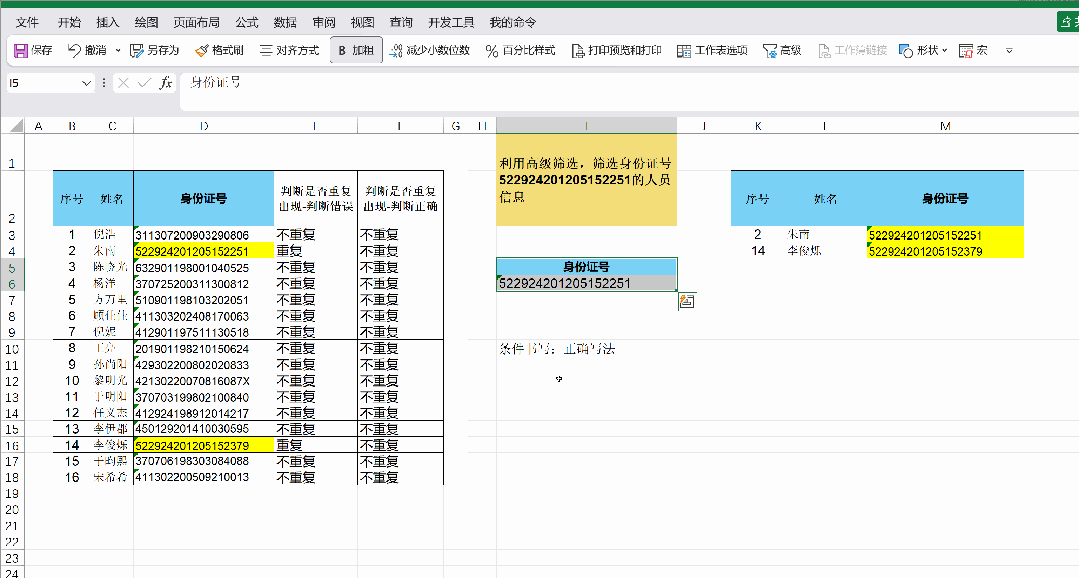Click the small paste options icon below the criteria box
This screenshot has height=578, width=1079.
coord(686,301)
